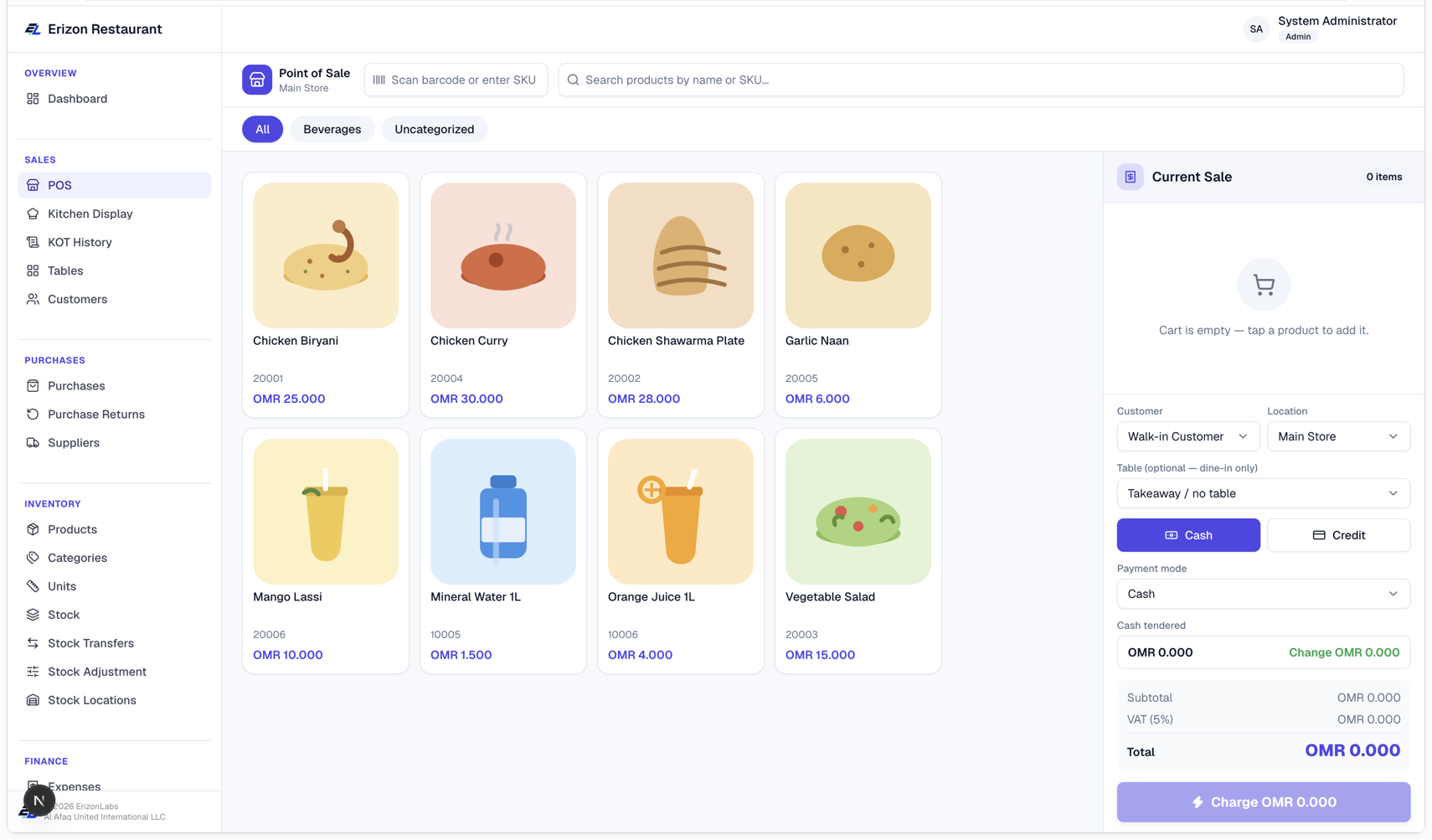Image resolution: width=1432 pixels, height=840 pixels.
Task: Click the Purchase Returns icon in sidebar
Action: click(33, 414)
